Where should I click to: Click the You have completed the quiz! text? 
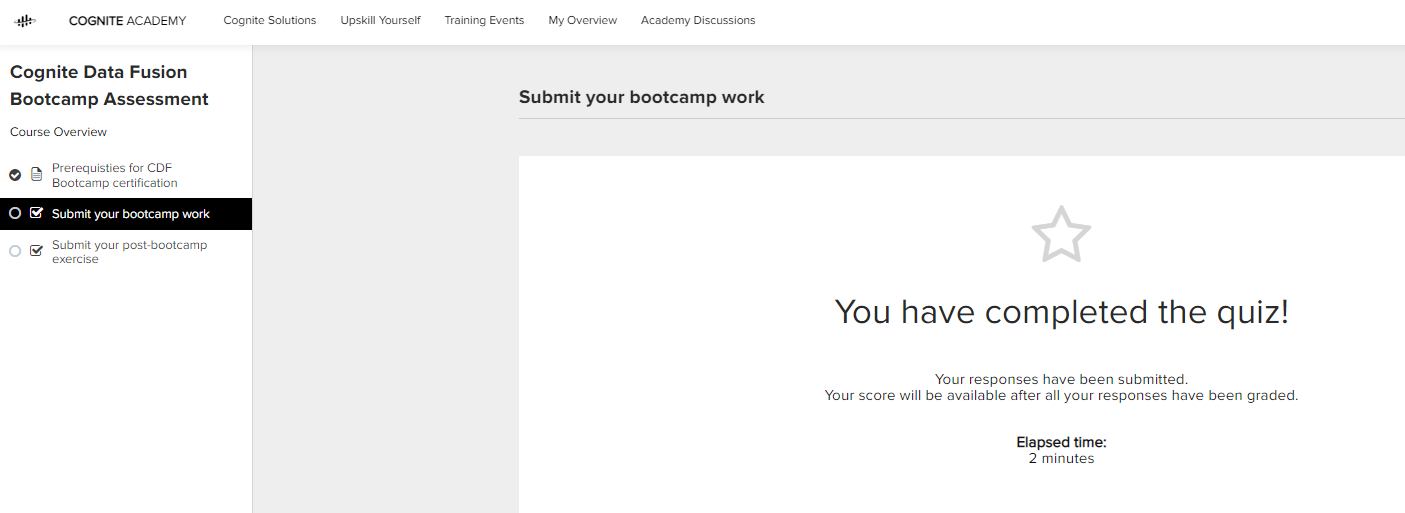click(x=1061, y=312)
